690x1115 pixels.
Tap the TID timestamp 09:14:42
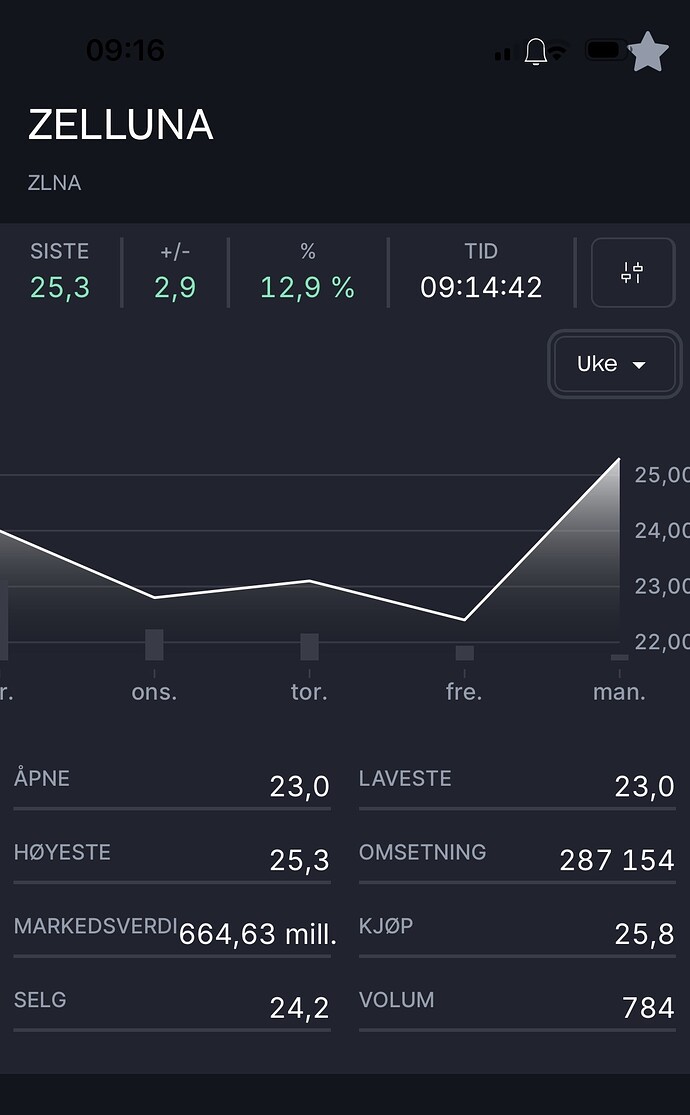pos(481,288)
